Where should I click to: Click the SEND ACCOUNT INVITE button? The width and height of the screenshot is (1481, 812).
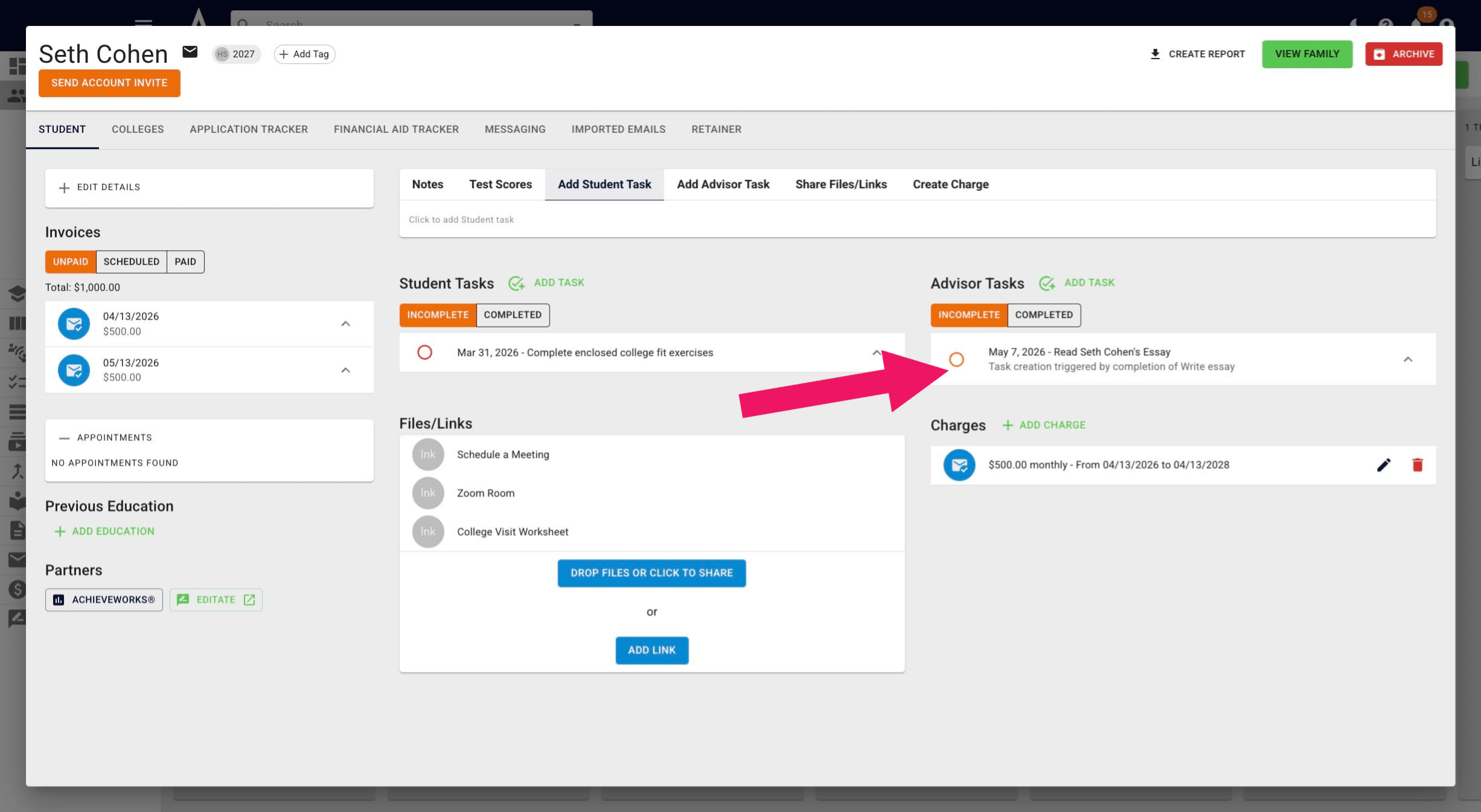(x=109, y=83)
